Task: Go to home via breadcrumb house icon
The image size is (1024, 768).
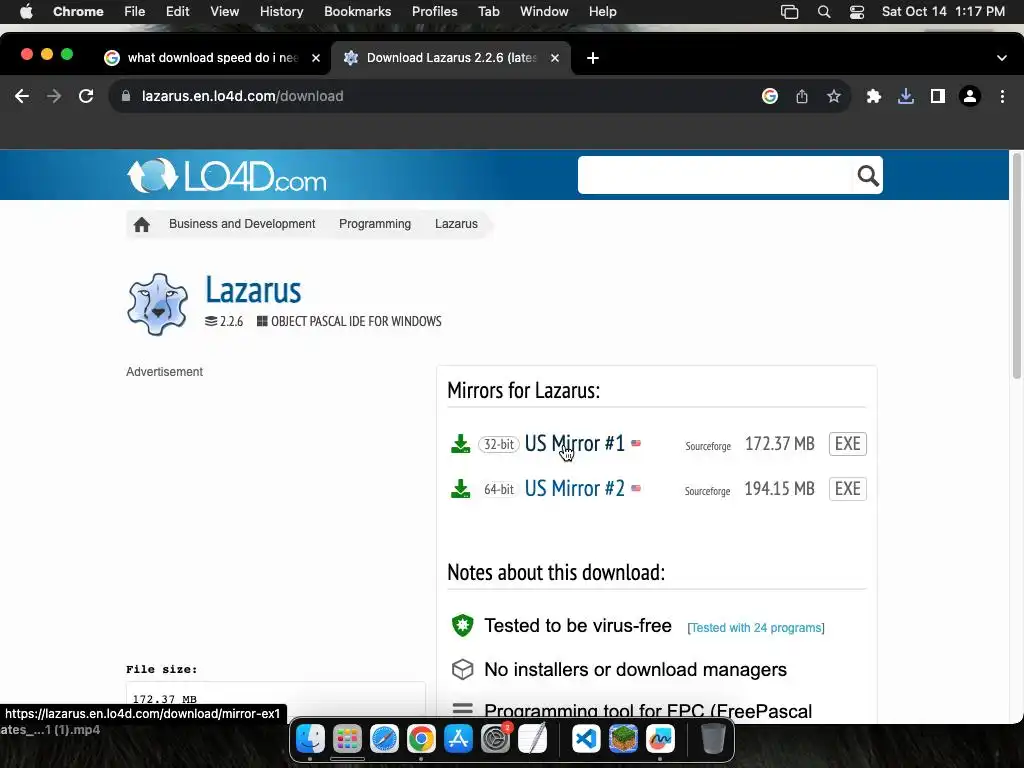Action: pos(142,225)
